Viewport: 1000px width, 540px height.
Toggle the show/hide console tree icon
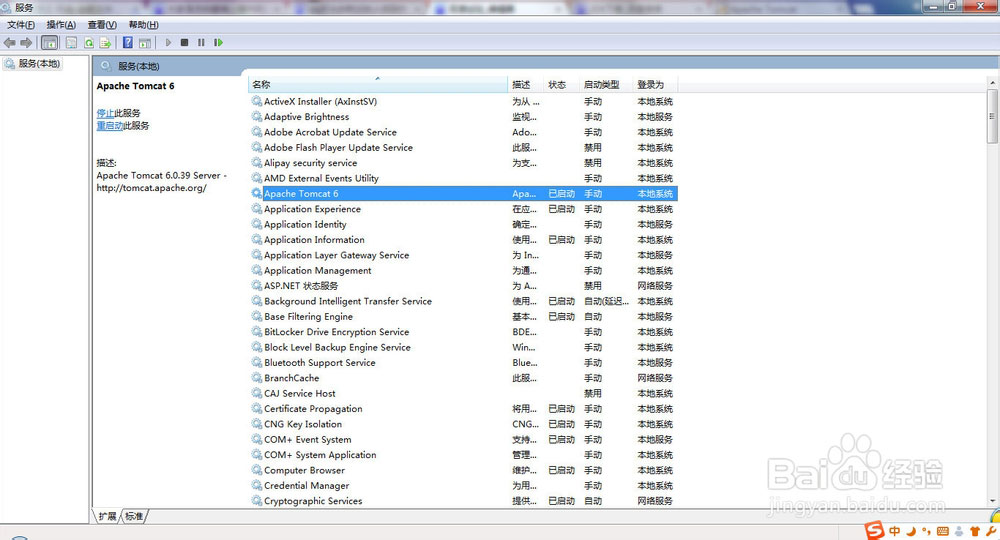[x=50, y=43]
